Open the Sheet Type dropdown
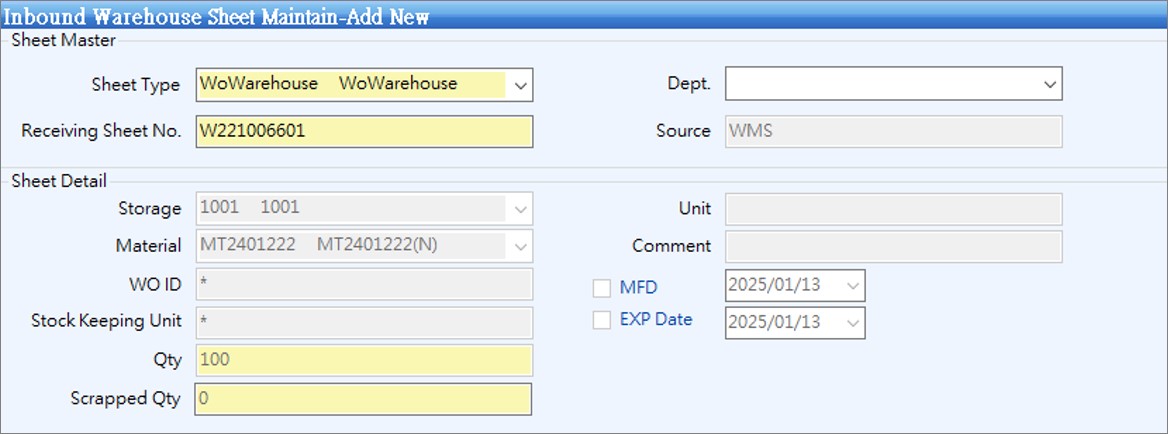The height and width of the screenshot is (434, 1168). tap(520, 85)
